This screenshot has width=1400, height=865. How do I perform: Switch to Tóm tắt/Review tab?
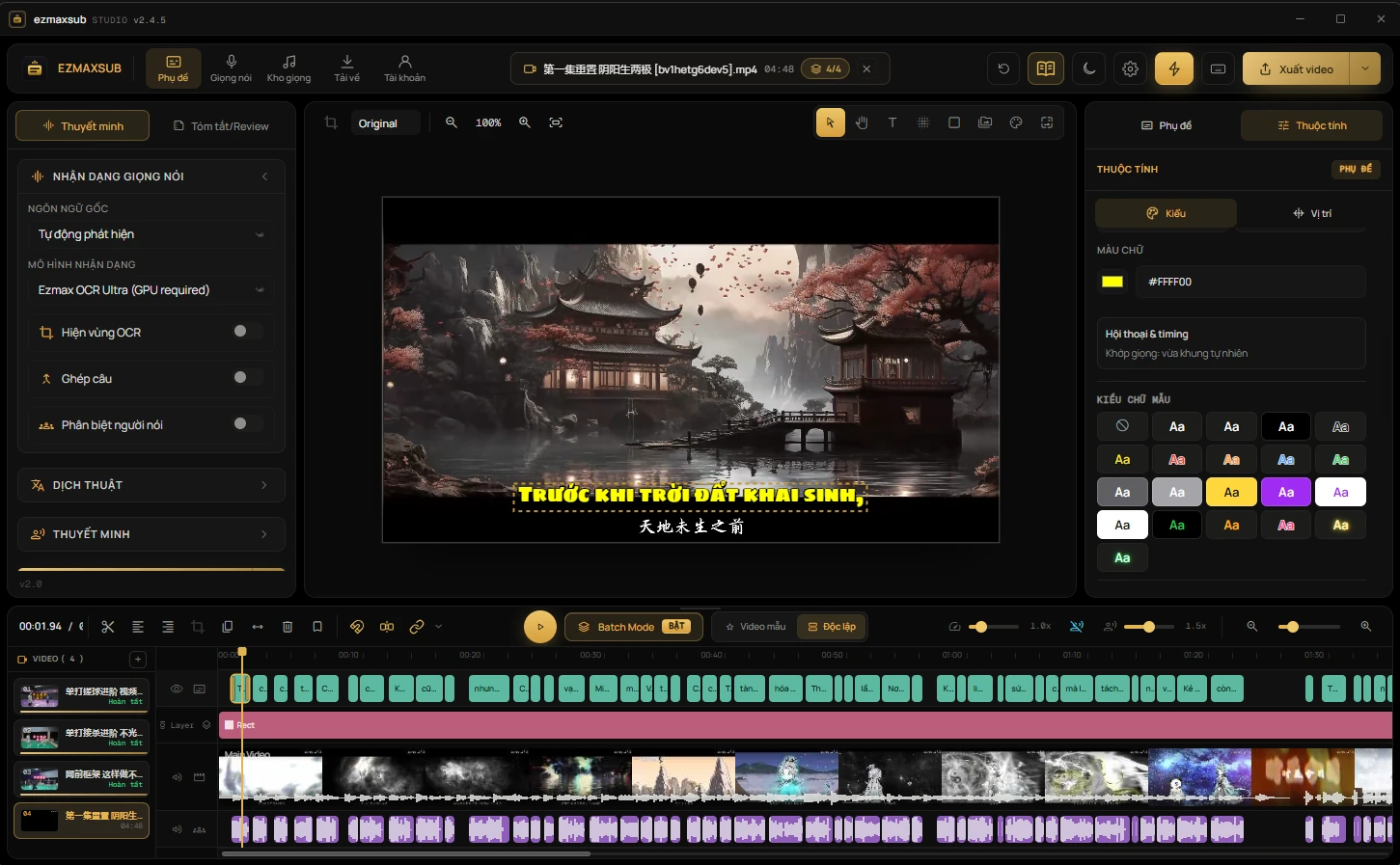[x=221, y=126]
